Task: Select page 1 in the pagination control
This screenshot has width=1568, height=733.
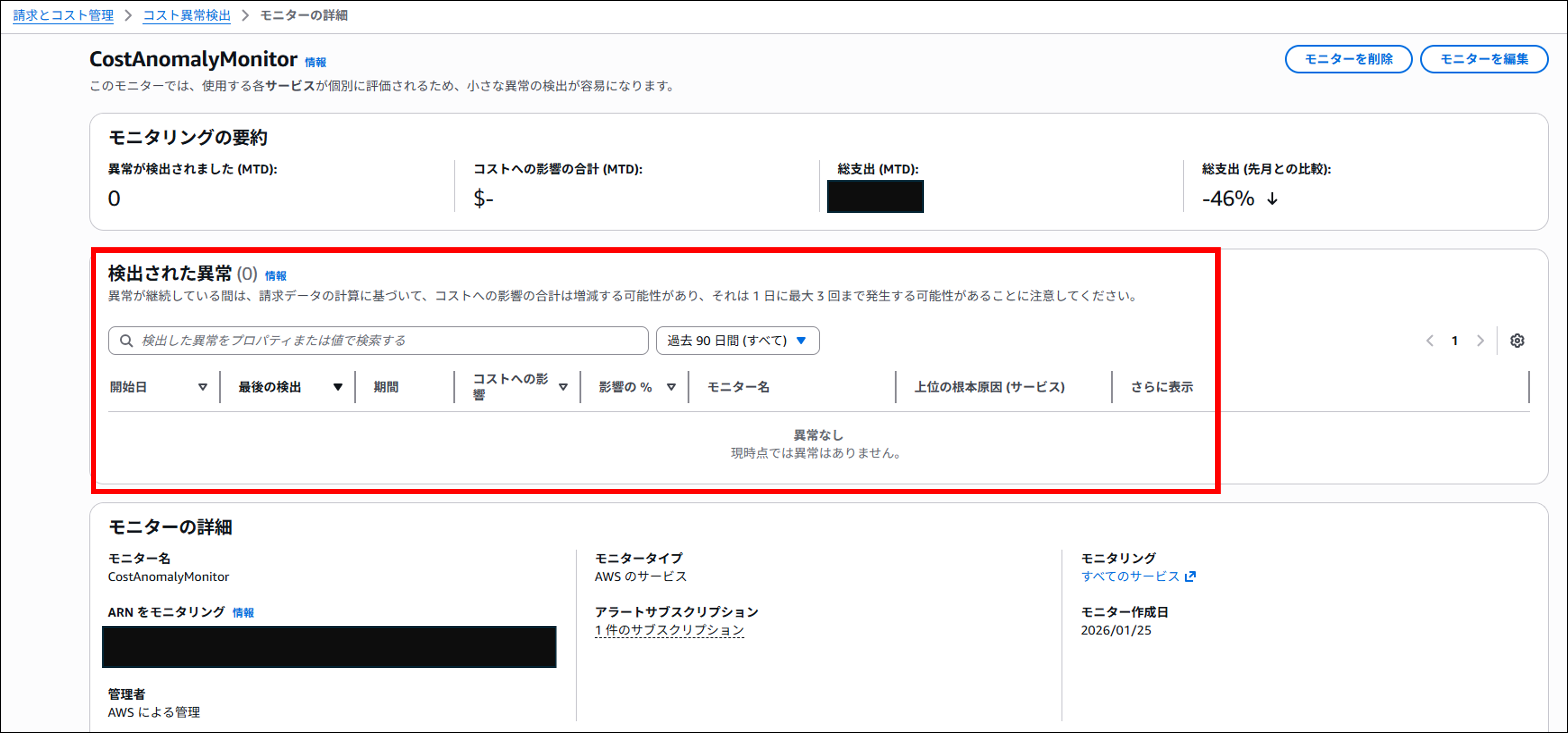Action: pos(1455,341)
